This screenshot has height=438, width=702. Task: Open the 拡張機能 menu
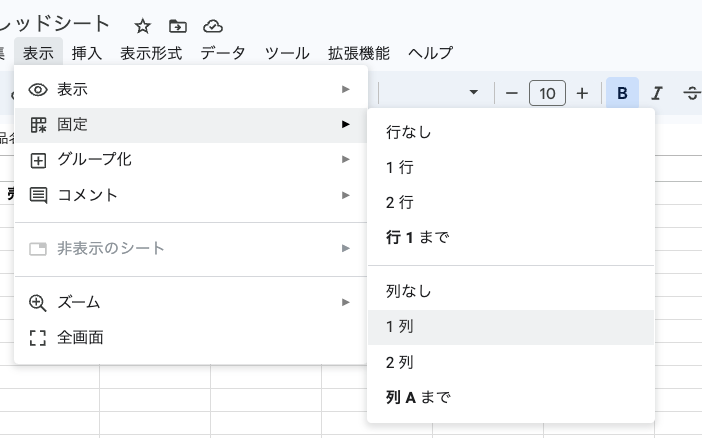pyautogui.click(x=358, y=53)
